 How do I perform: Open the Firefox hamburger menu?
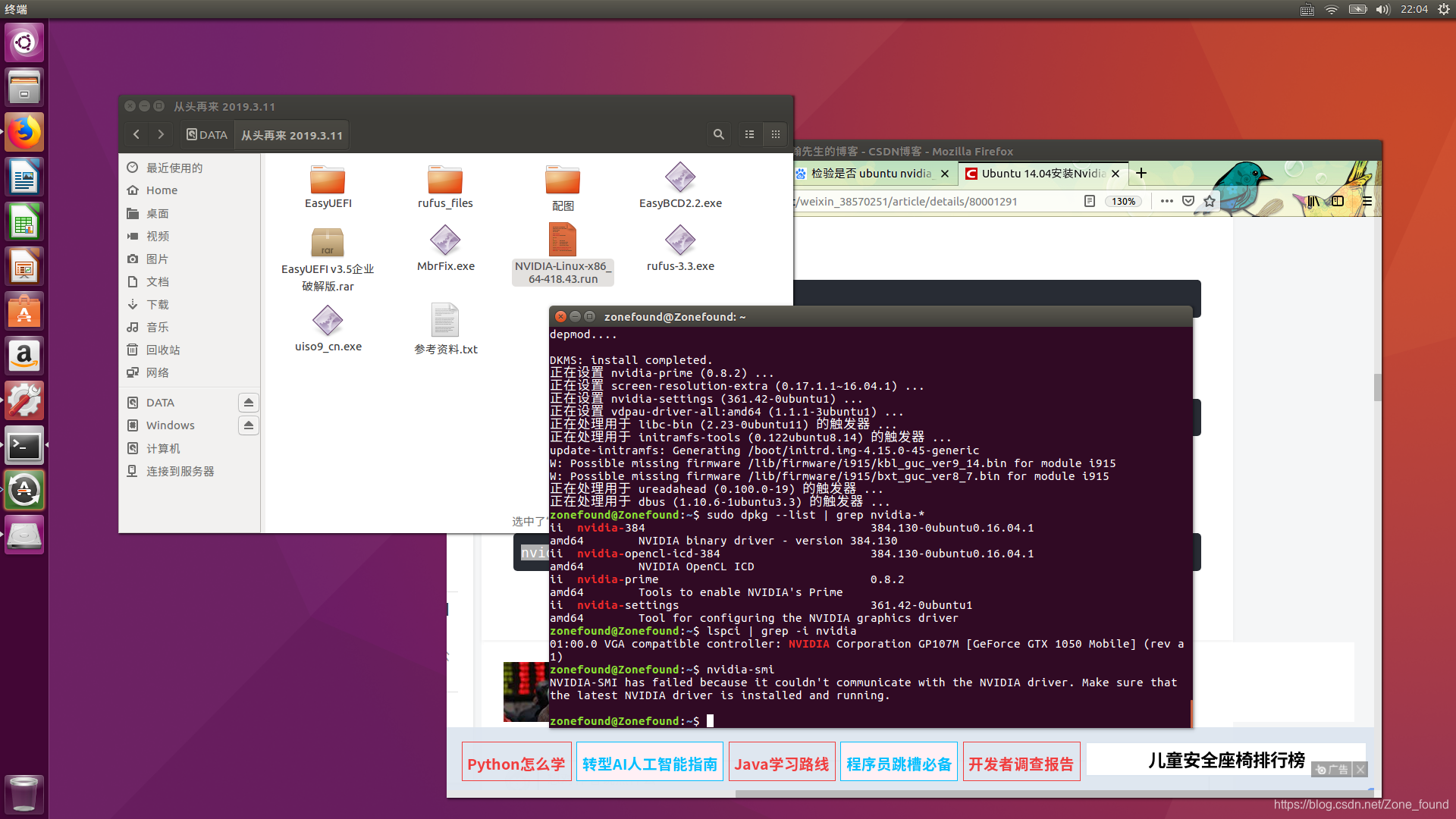pyautogui.click(x=1367, y=201)
